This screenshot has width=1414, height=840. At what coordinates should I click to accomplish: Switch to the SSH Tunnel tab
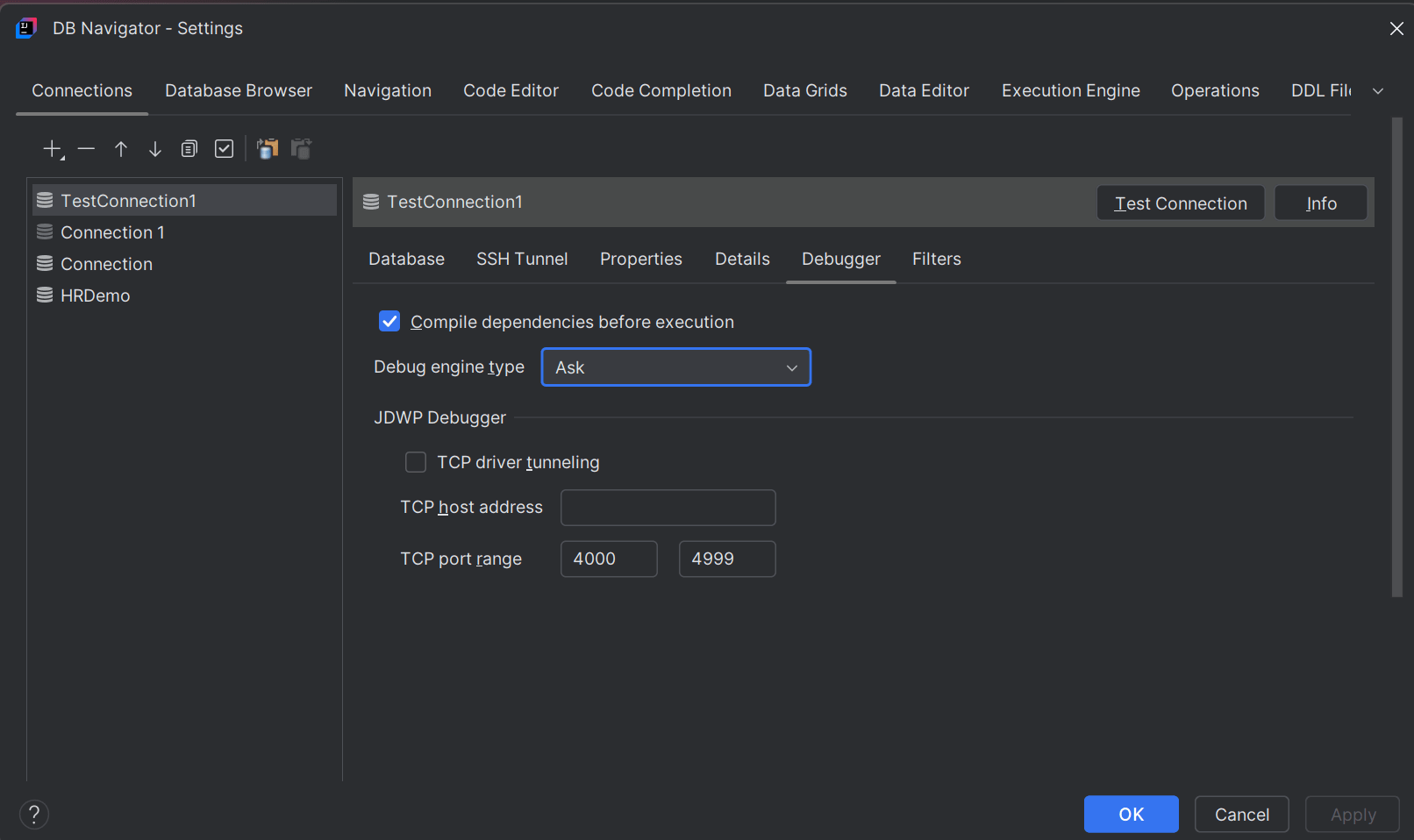tap(522, 259)
